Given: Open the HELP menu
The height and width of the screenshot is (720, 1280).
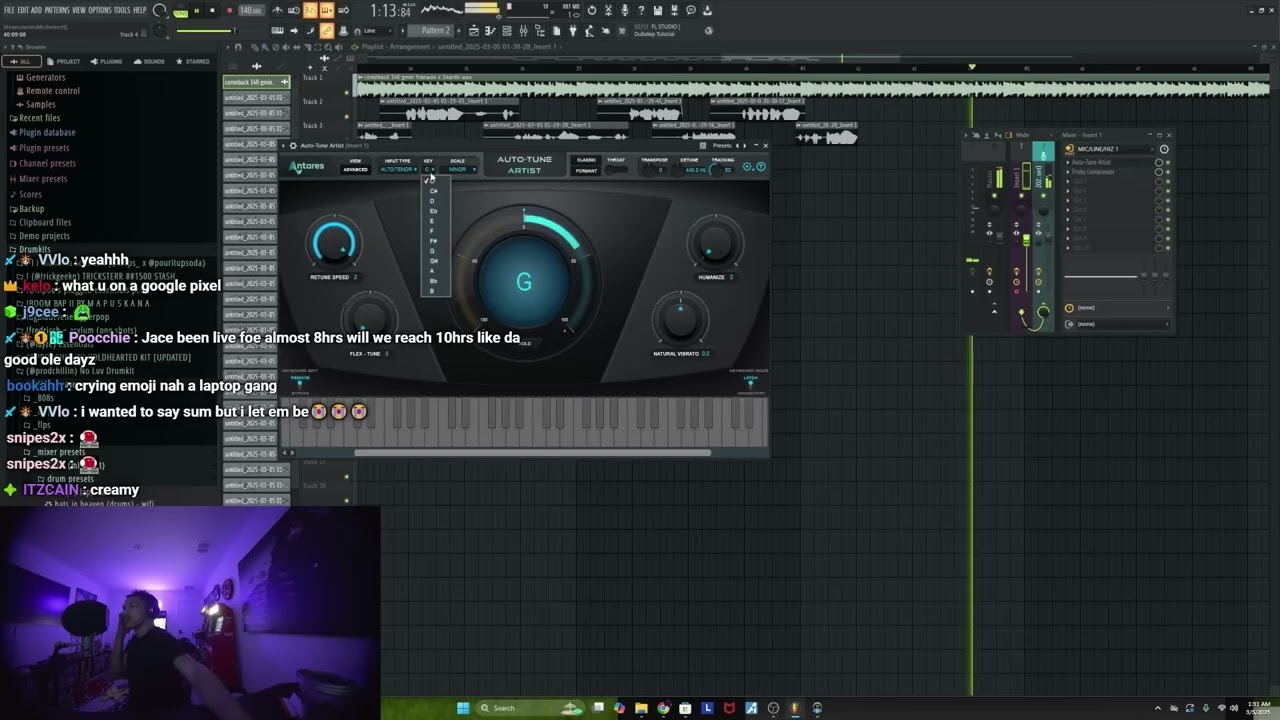Looking at the screenshot, I should point(140,10).
